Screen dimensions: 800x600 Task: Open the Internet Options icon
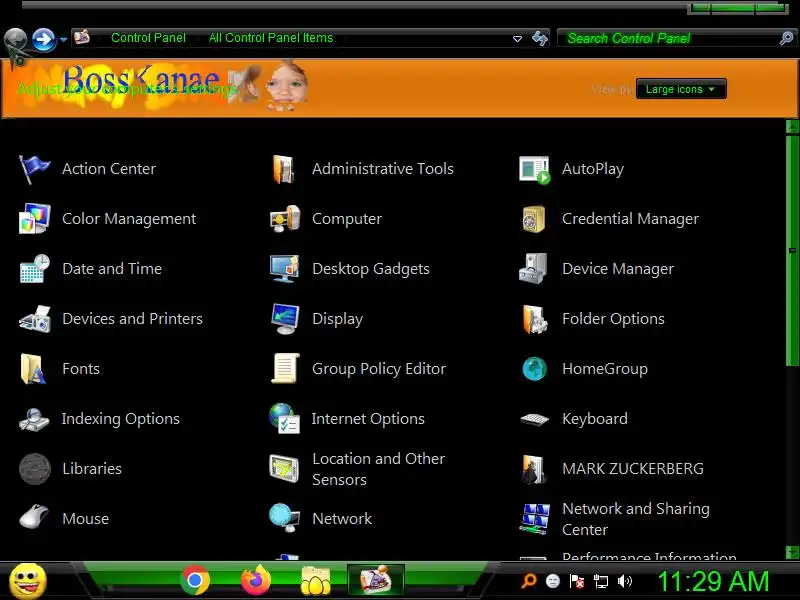pyautogui.click(x=284, y=418)
